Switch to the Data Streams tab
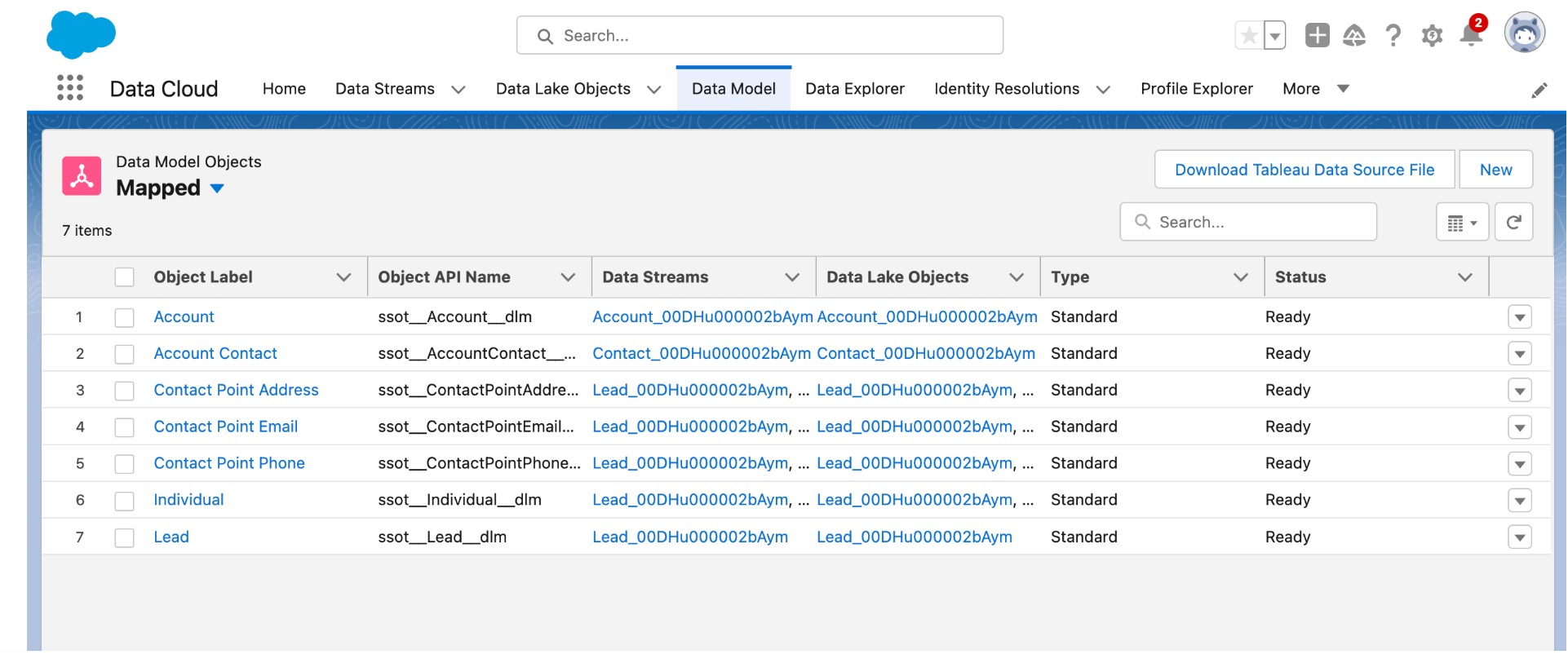 click(385, 89)
